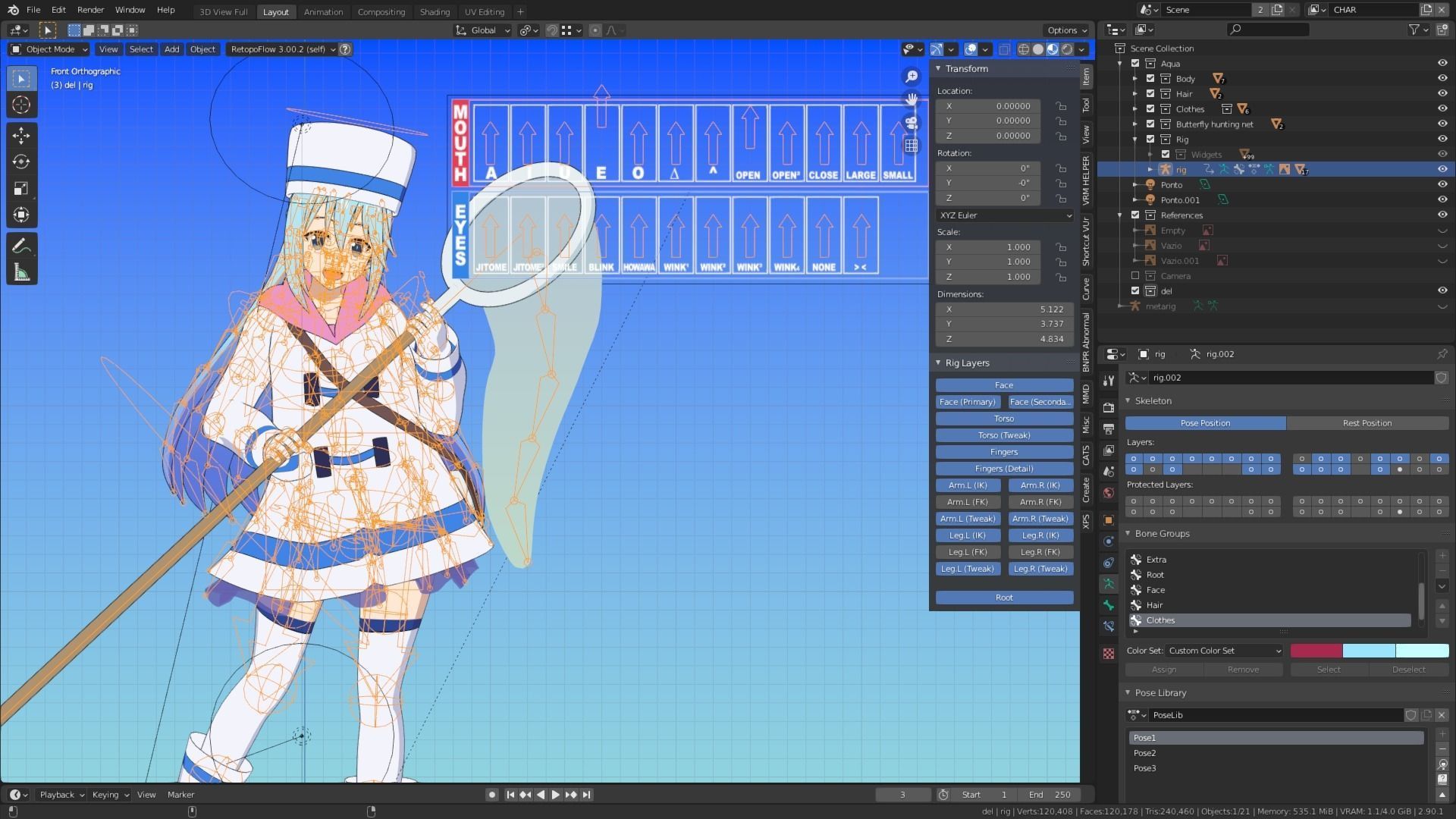Open Render properties tab
1456x819 pixels.
pyautogui.click(x=1109, y=408)
